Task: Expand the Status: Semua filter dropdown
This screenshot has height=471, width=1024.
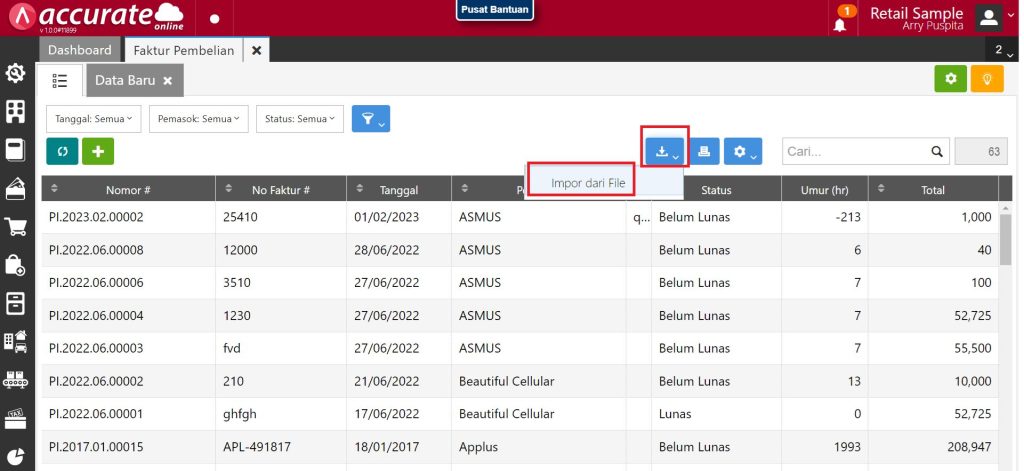Action: (x=299, y=119)
